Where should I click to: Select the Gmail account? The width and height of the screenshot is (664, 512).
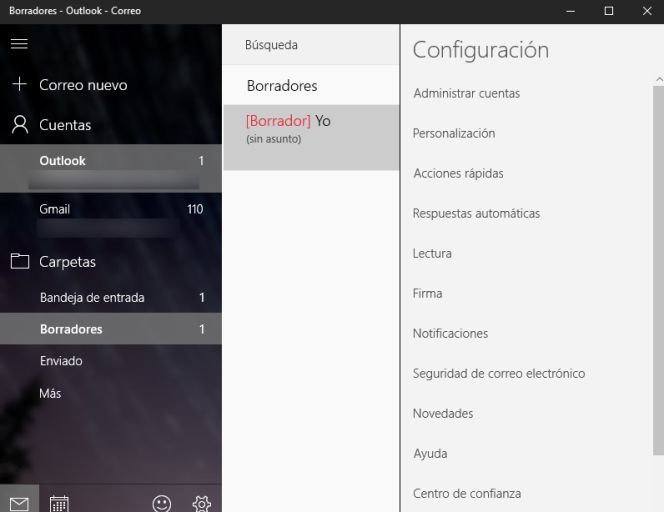[x=111, y=216]
